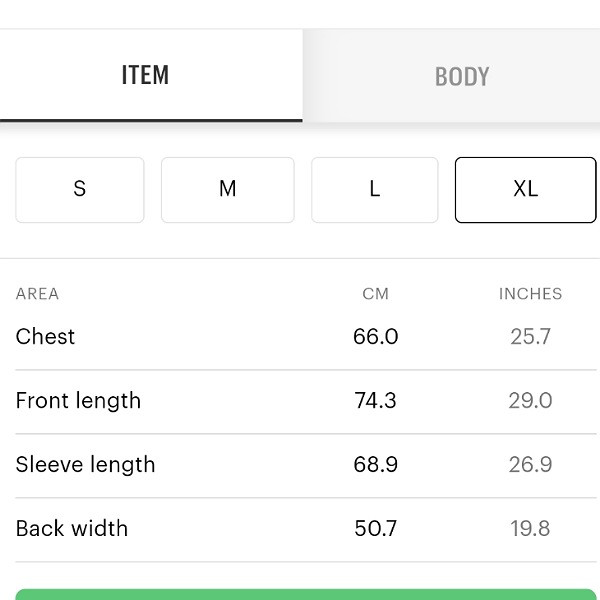Click the CM column header
This screenshot has height=600, width=600.
(376, 294)
